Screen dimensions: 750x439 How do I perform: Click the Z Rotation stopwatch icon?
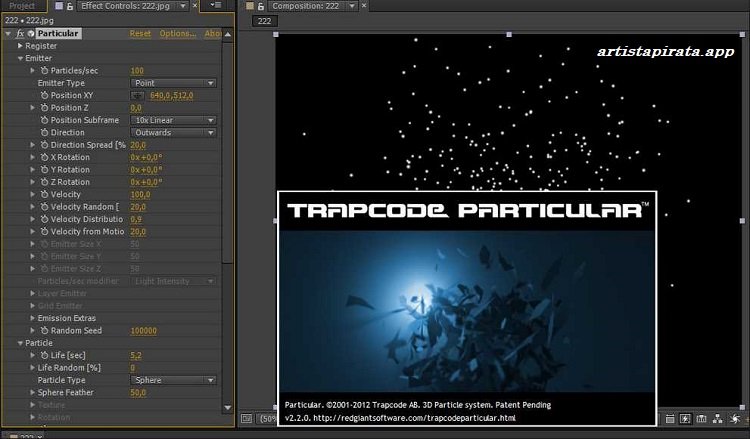click(44, 182)
